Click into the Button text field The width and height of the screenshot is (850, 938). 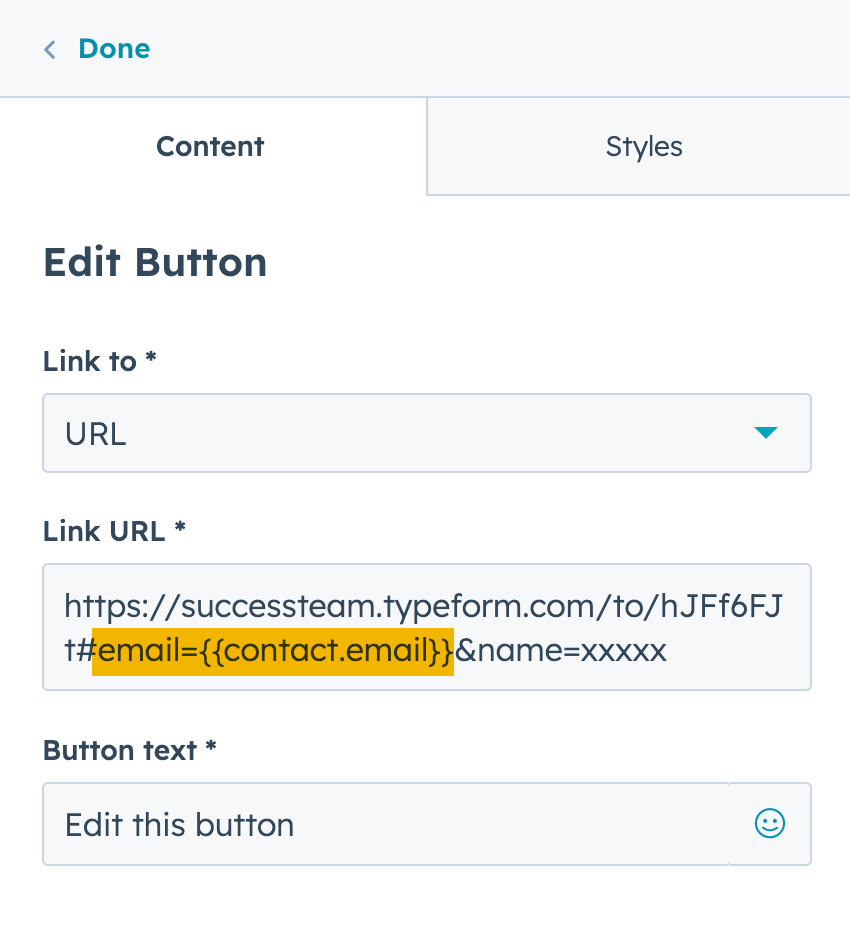coord(386,824)
